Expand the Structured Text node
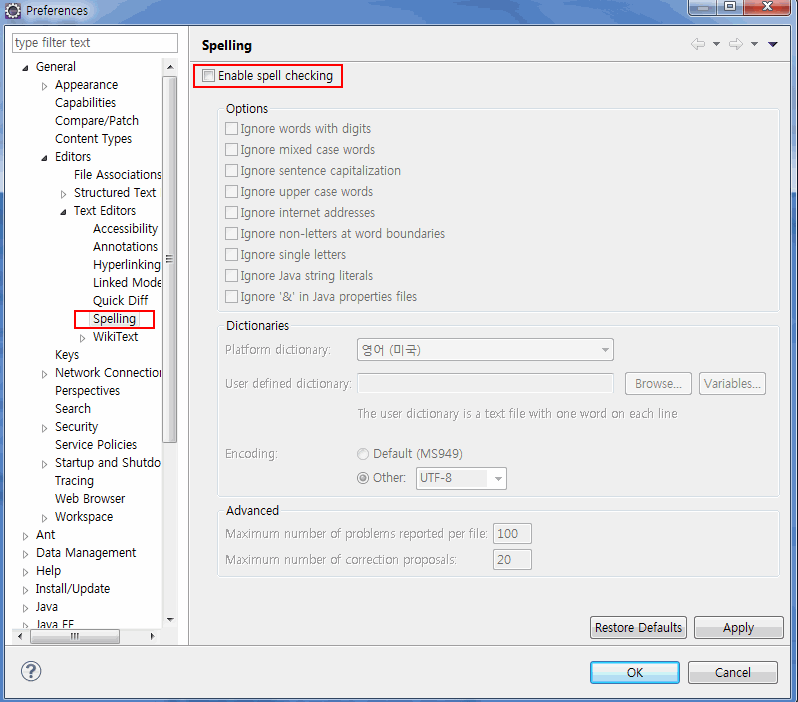 point(63,194)
